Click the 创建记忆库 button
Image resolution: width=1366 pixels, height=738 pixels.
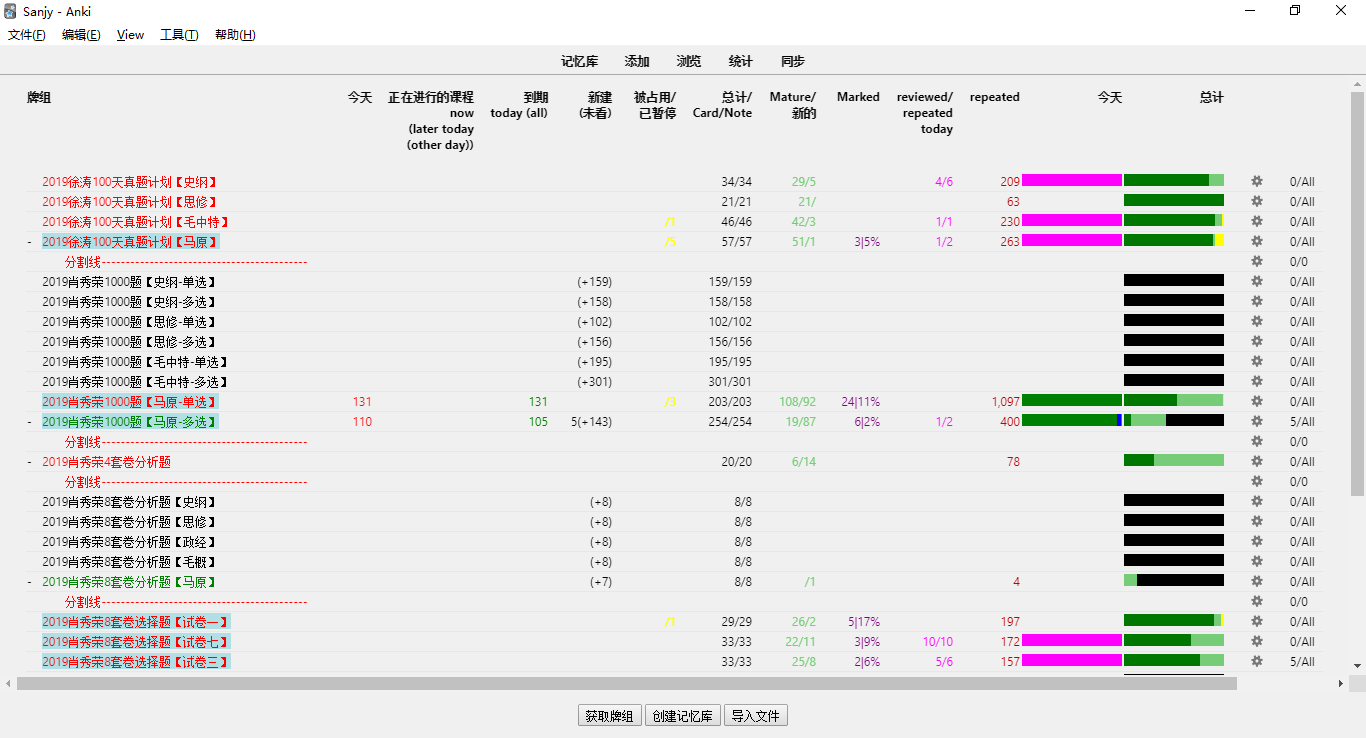[x=683, y=716]
